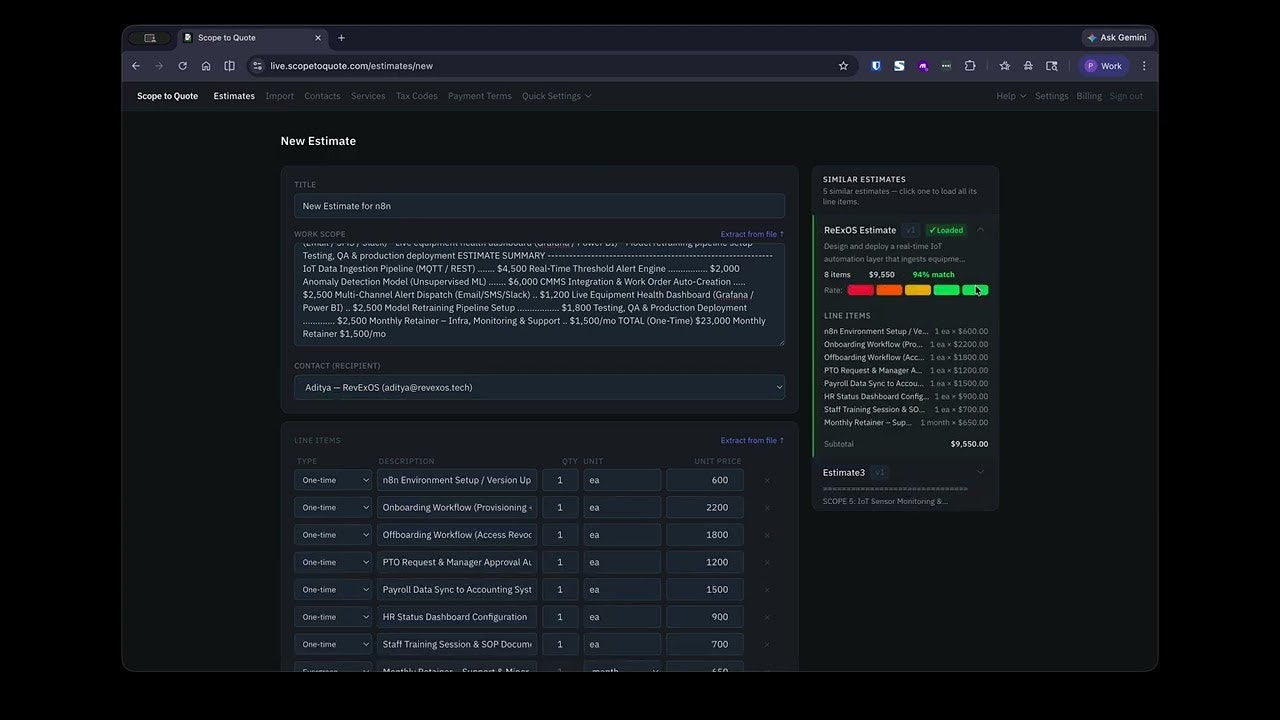Open the Quick Settings menu dropdown

(x=556, y=96)
